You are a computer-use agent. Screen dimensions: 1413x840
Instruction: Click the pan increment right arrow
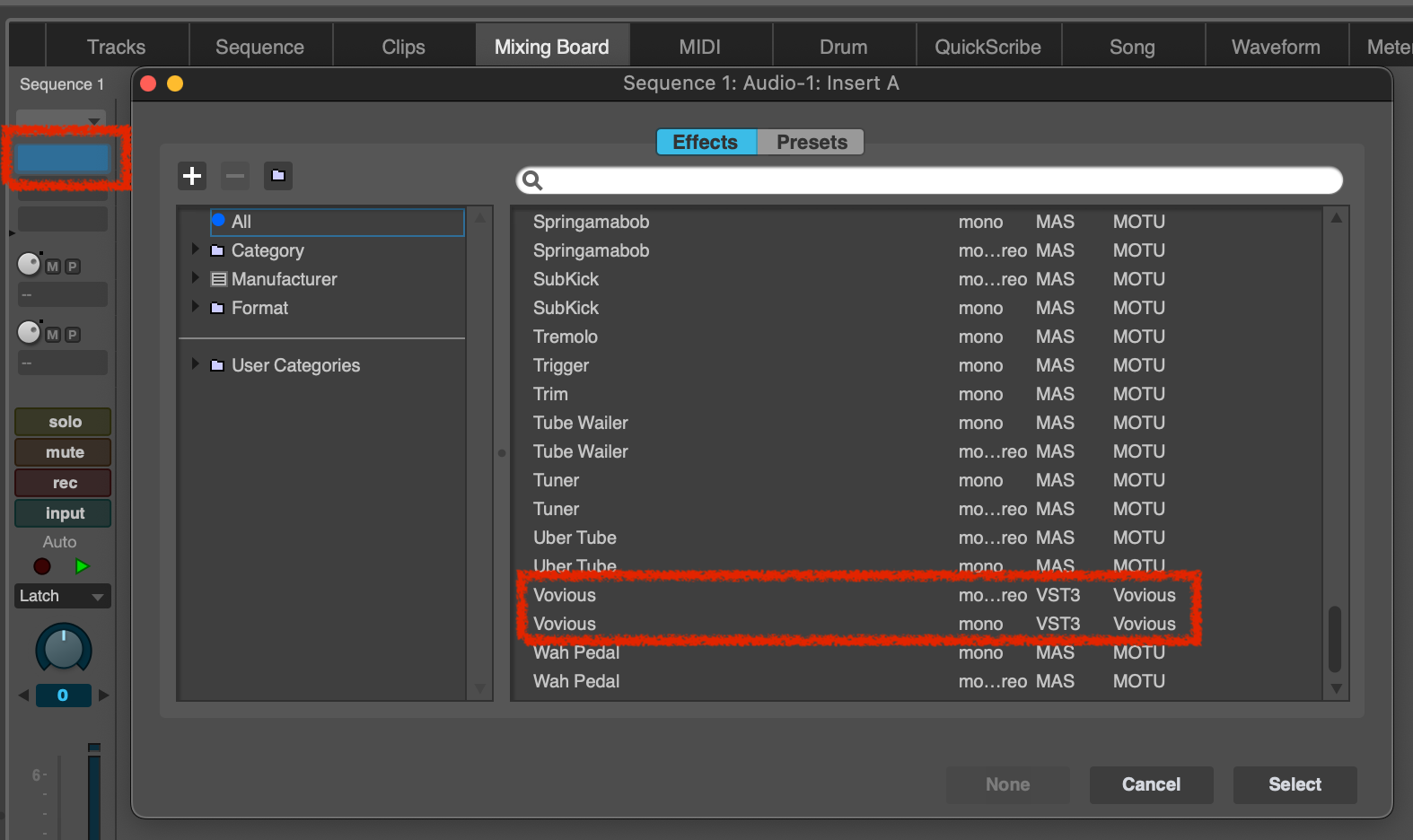pos(104,696)
